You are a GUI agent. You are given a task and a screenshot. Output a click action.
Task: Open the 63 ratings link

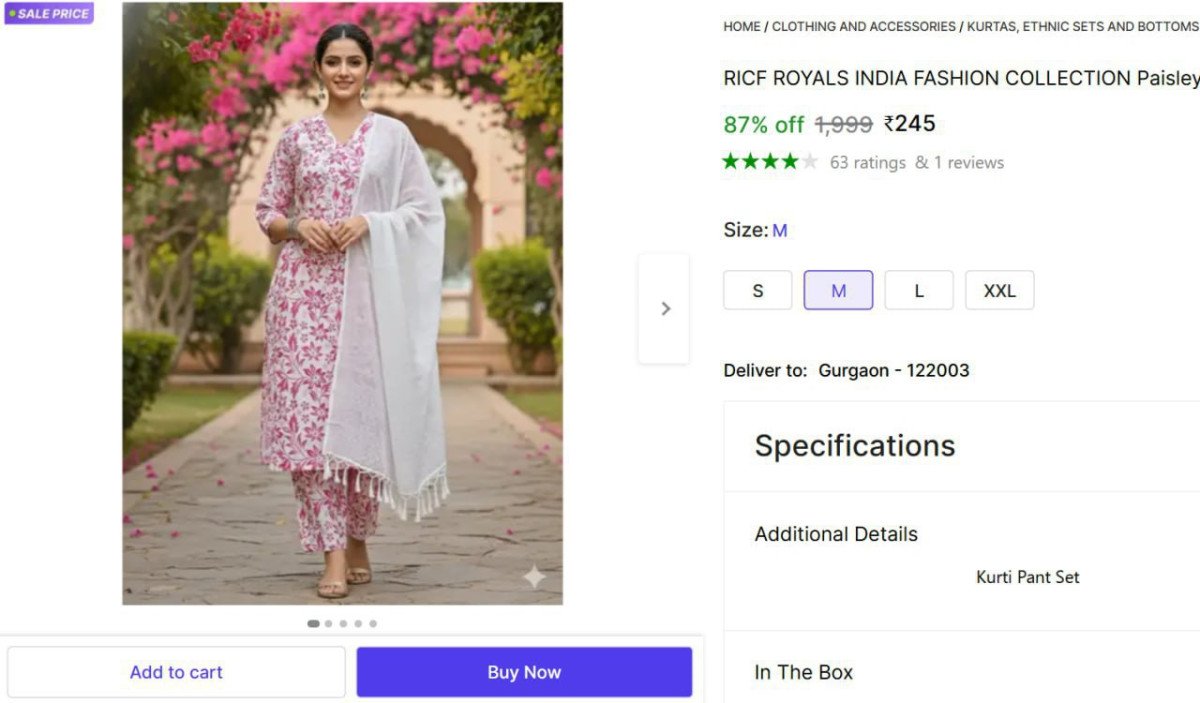tap(867, 163)
